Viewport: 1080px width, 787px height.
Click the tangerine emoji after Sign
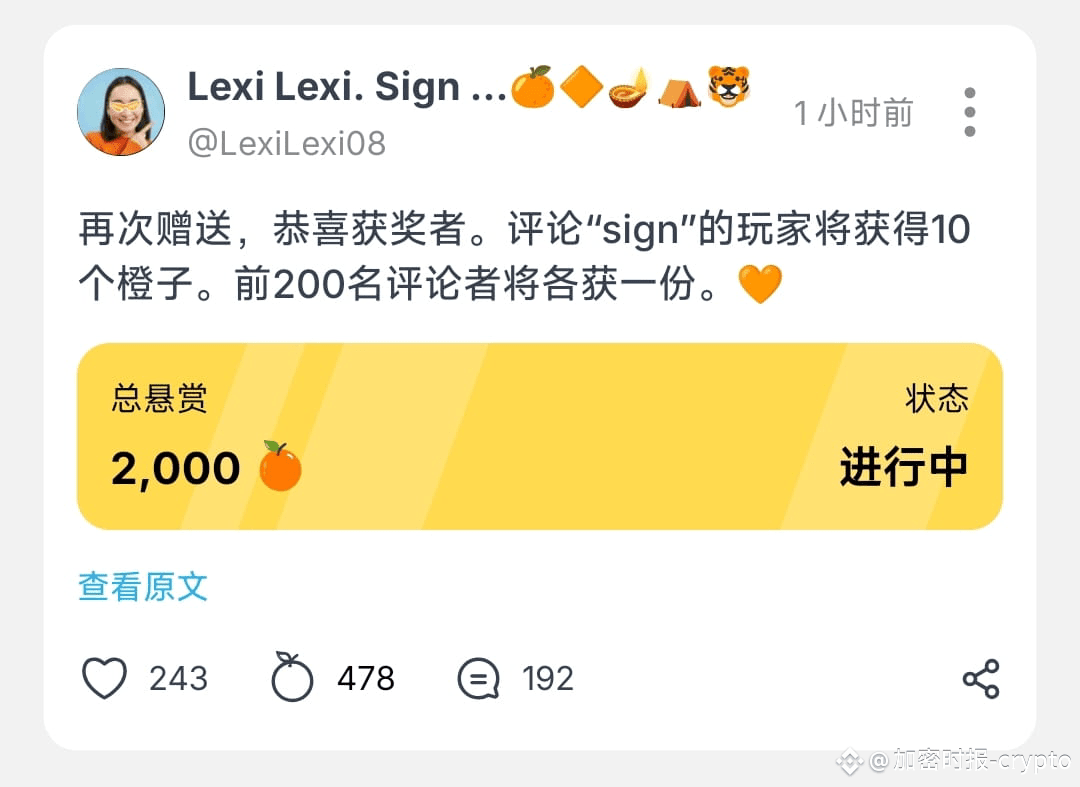click(532, 87)
